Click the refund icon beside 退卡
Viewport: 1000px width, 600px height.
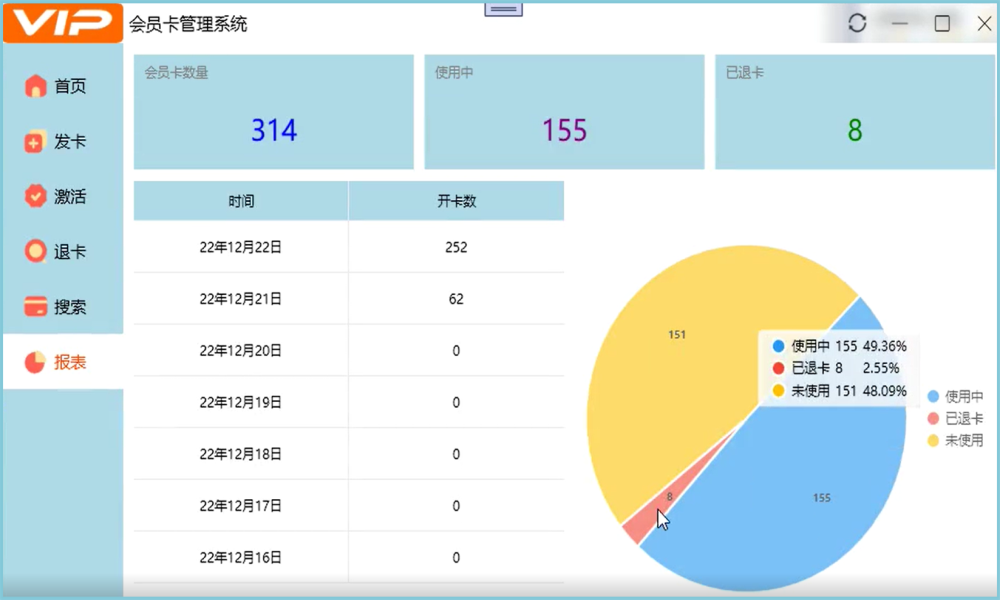pyautogui.click(x=35, y=251)
